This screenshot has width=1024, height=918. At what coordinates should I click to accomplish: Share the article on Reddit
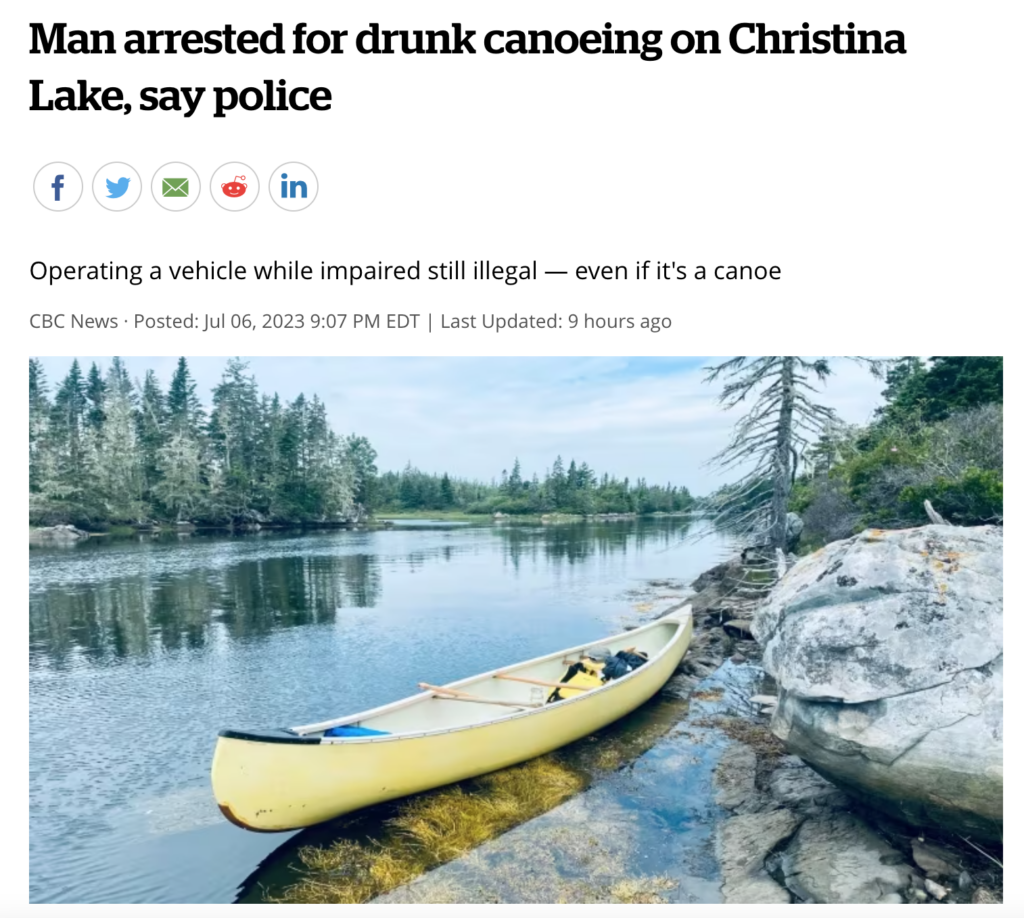coord(234,187)
